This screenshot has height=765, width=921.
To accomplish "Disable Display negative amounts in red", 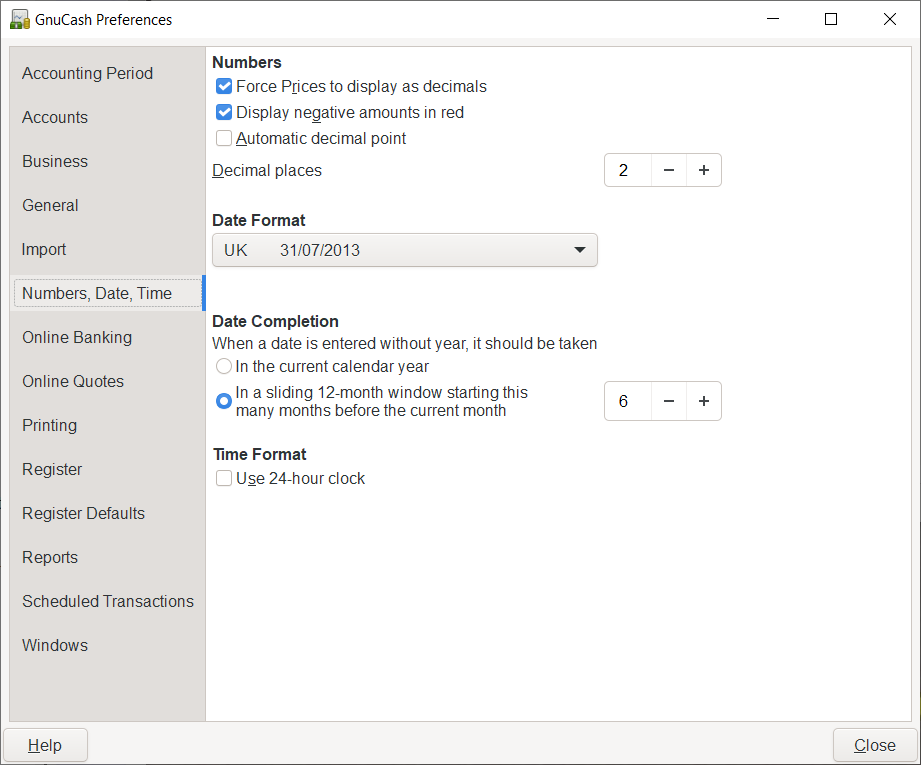I will pyautogui.click(x=224, y=113).
